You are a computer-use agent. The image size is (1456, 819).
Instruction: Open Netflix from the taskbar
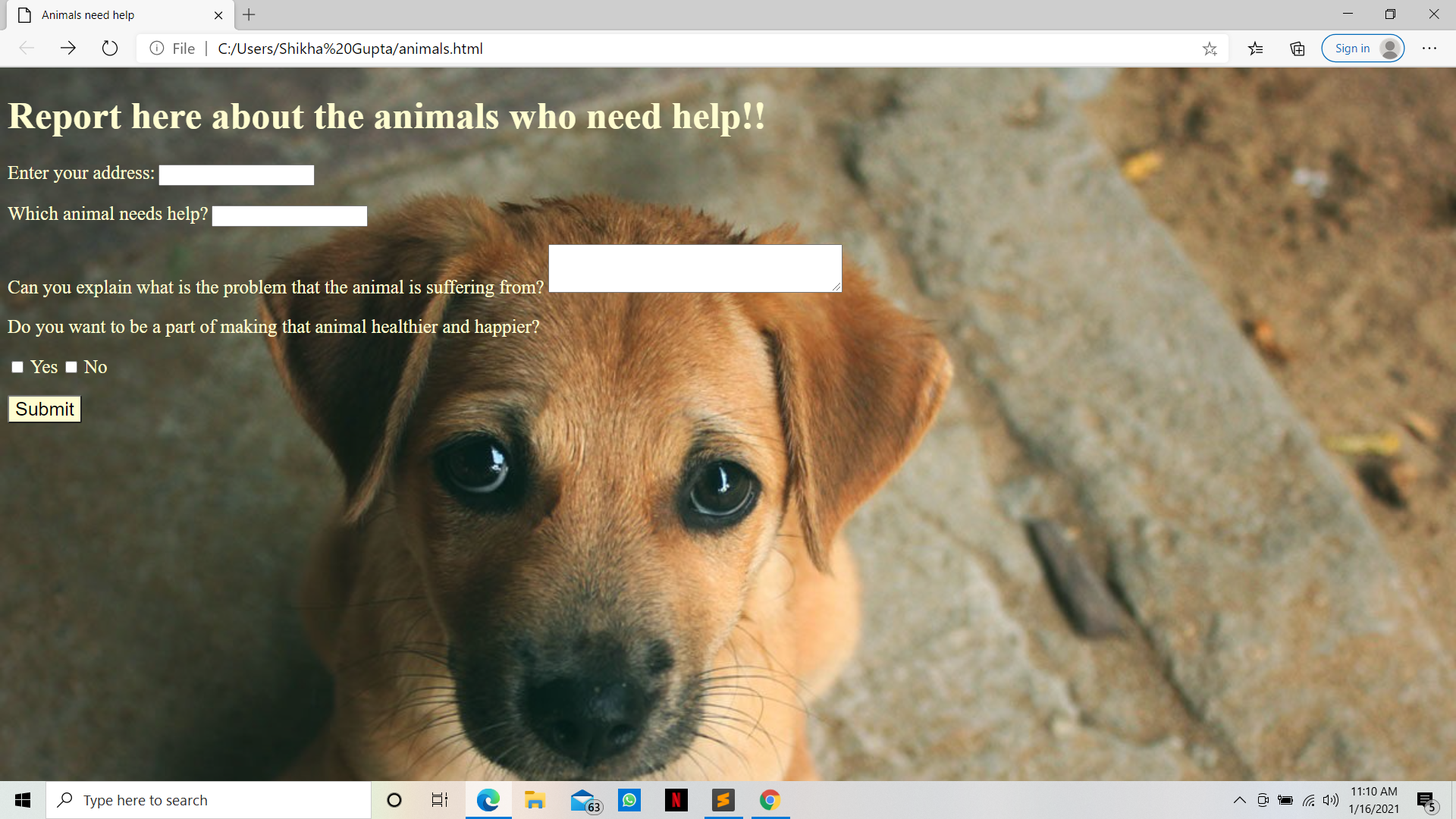pyautogui.click(x=676, y=800)
